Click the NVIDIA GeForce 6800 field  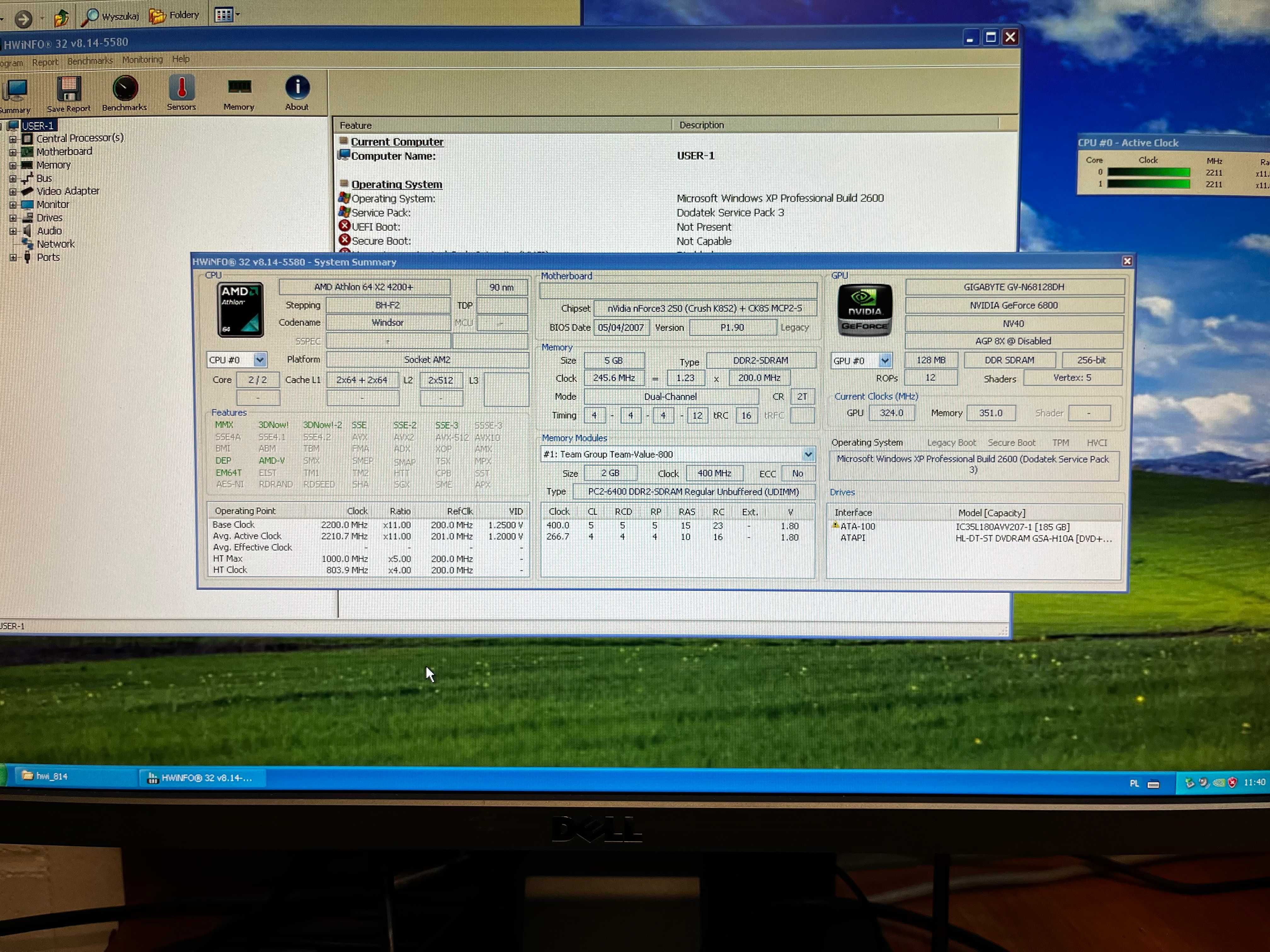[x=1014, y=305]
